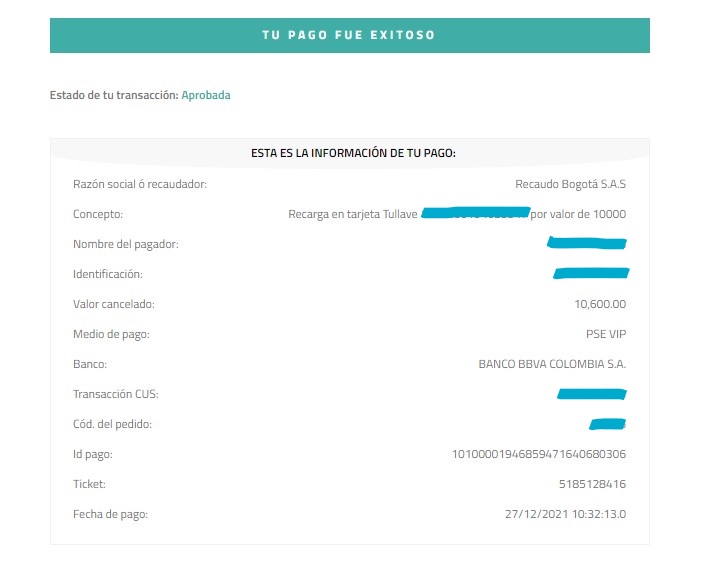
Task: Click the 'ESTA ES LA INFORMACIÓN DE TU PAGO' header
Action: coord(354,153)
